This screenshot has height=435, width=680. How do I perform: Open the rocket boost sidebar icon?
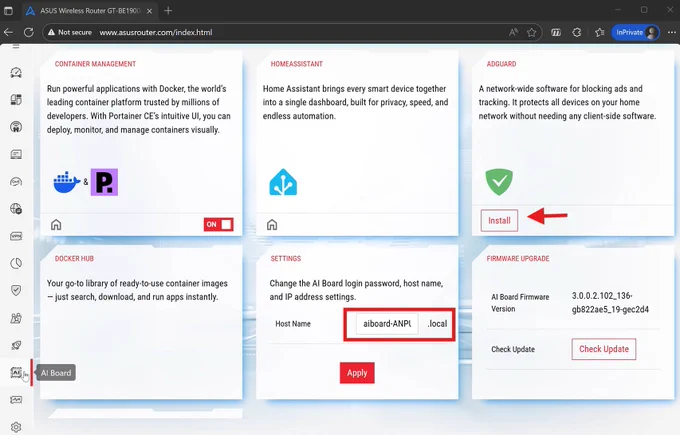coord(16,345)
